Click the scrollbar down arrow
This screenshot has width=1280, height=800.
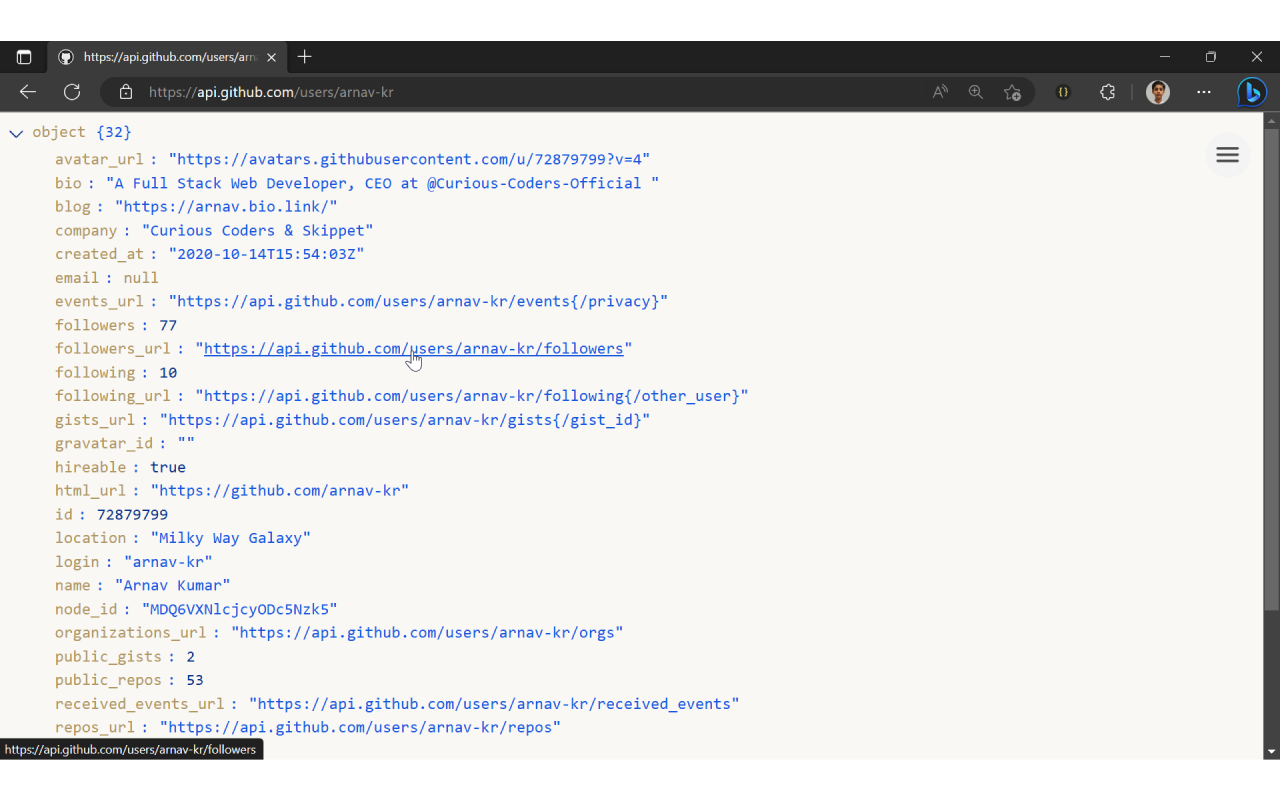1271,751
